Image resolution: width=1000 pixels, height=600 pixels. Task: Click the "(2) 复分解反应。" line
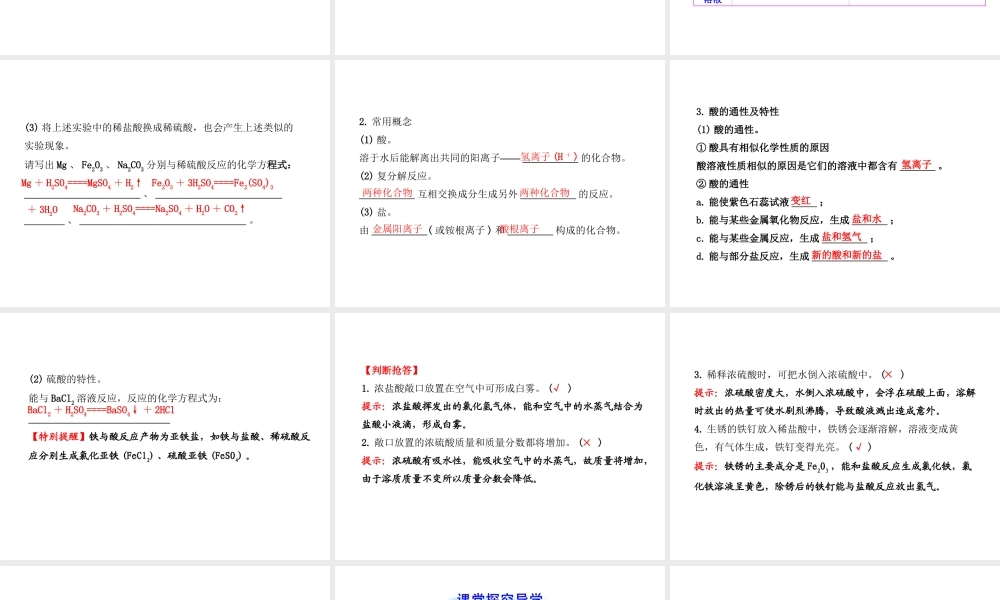(x=396, y=176)
